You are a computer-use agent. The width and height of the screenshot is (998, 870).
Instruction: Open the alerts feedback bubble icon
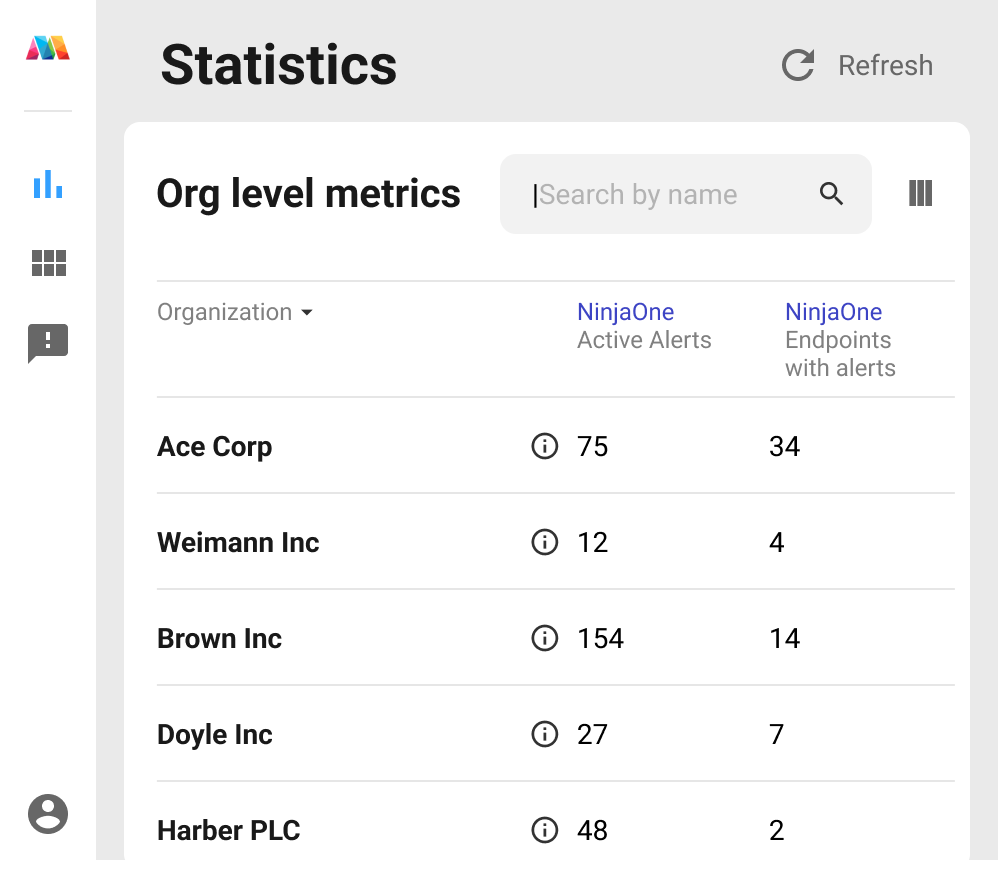[x=48, y=343]
